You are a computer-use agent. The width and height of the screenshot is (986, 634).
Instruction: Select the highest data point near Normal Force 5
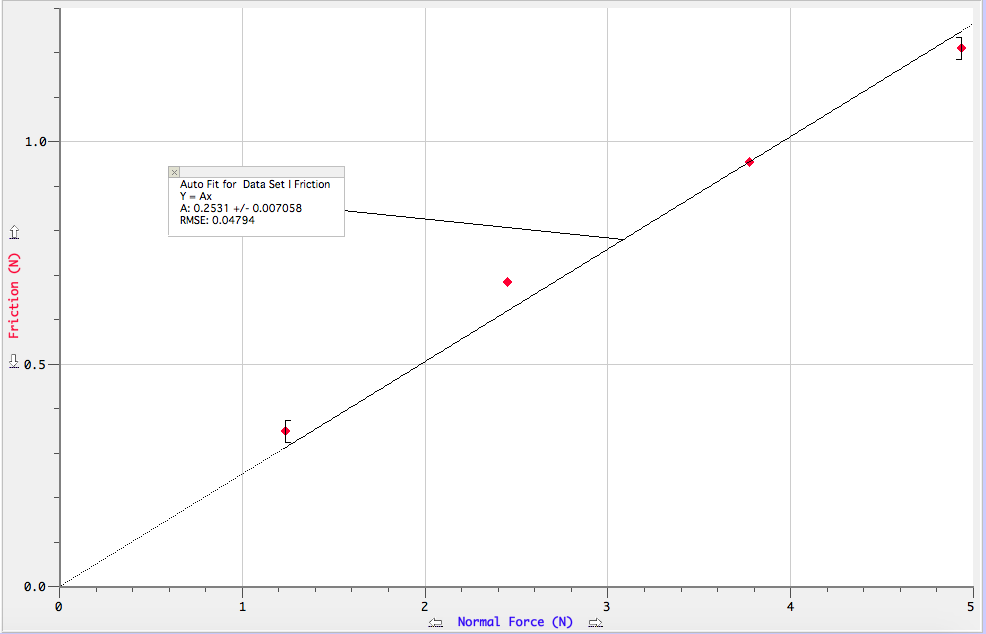[961, 46]
